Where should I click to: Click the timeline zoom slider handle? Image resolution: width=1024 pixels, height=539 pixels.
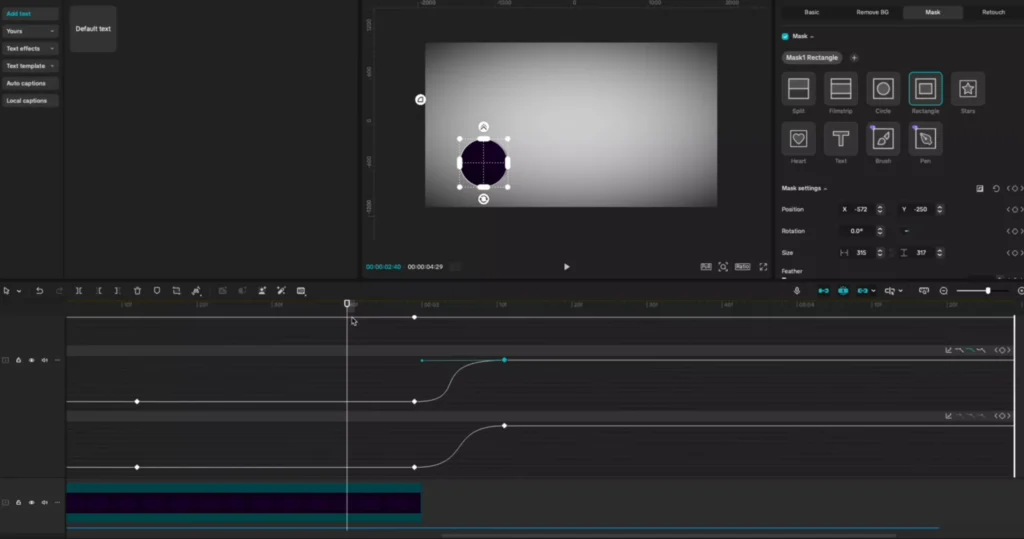988,291
